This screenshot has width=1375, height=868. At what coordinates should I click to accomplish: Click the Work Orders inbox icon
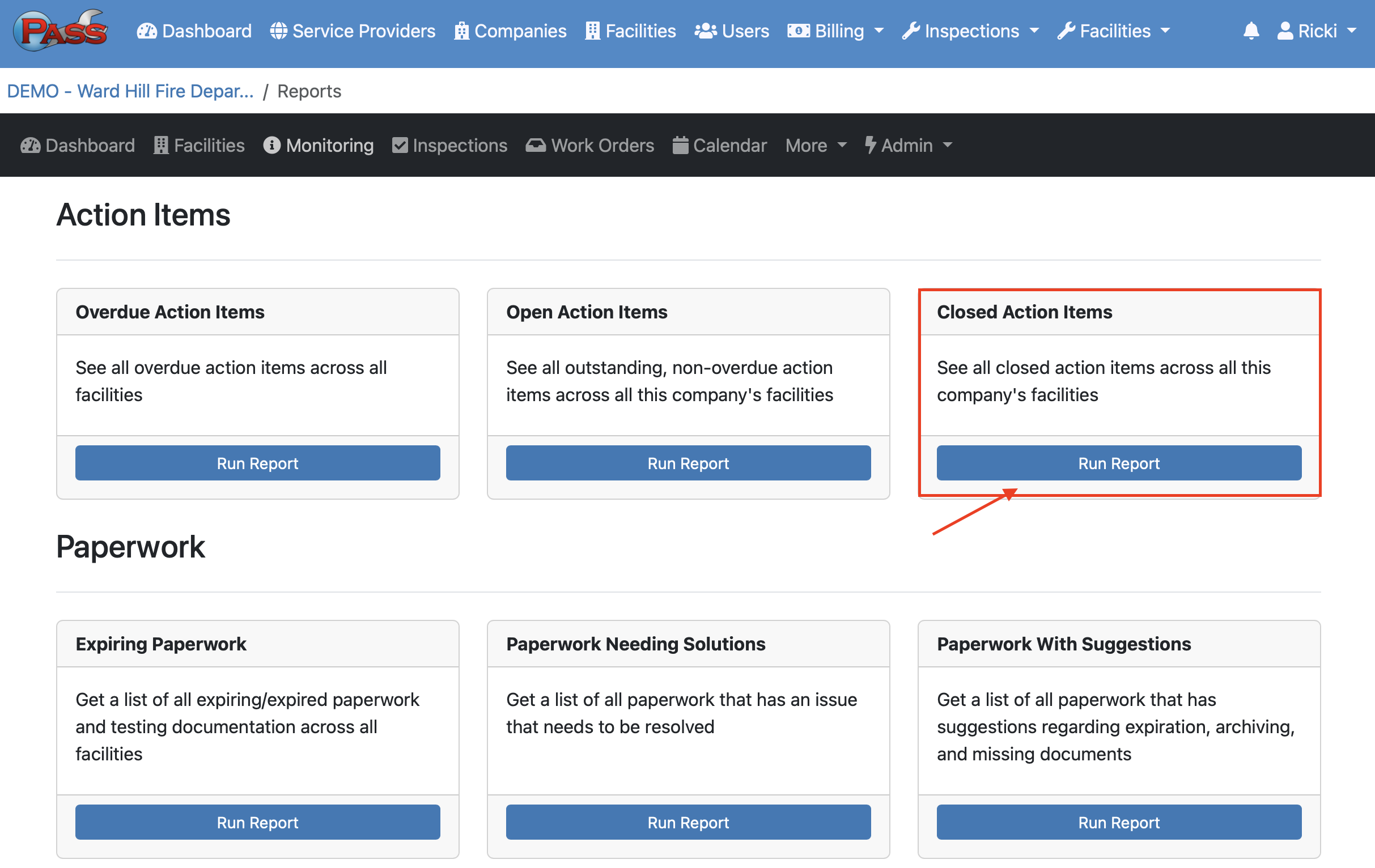pos(535,145)
